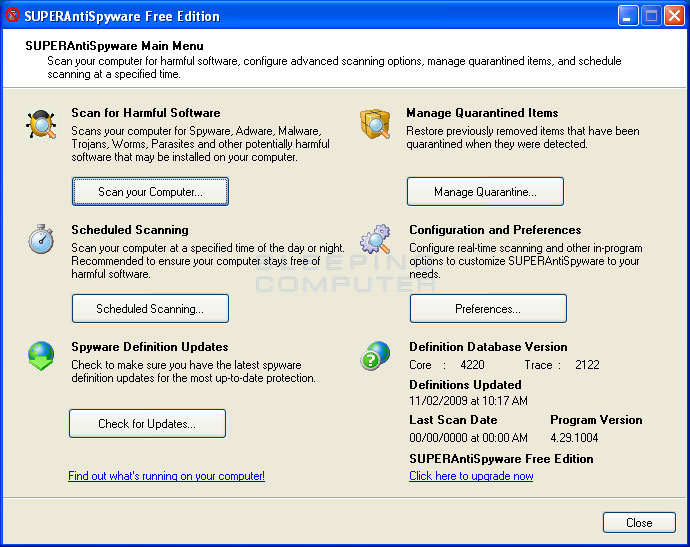
Task: Click the stopwatch Scheduled Scanning icon
Action: coord(41,240)
